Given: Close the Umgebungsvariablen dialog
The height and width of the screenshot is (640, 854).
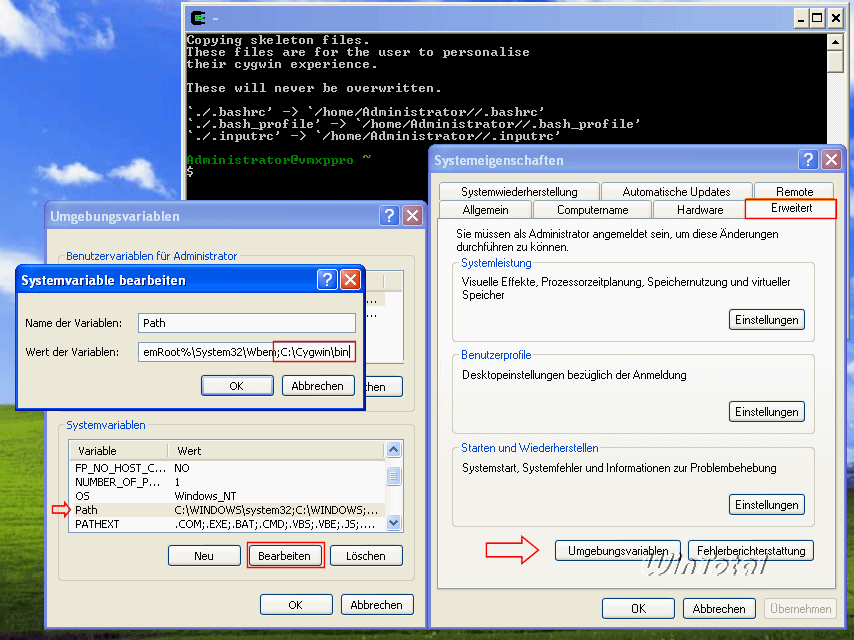Looking at the screenshot, I should [413, 216].
